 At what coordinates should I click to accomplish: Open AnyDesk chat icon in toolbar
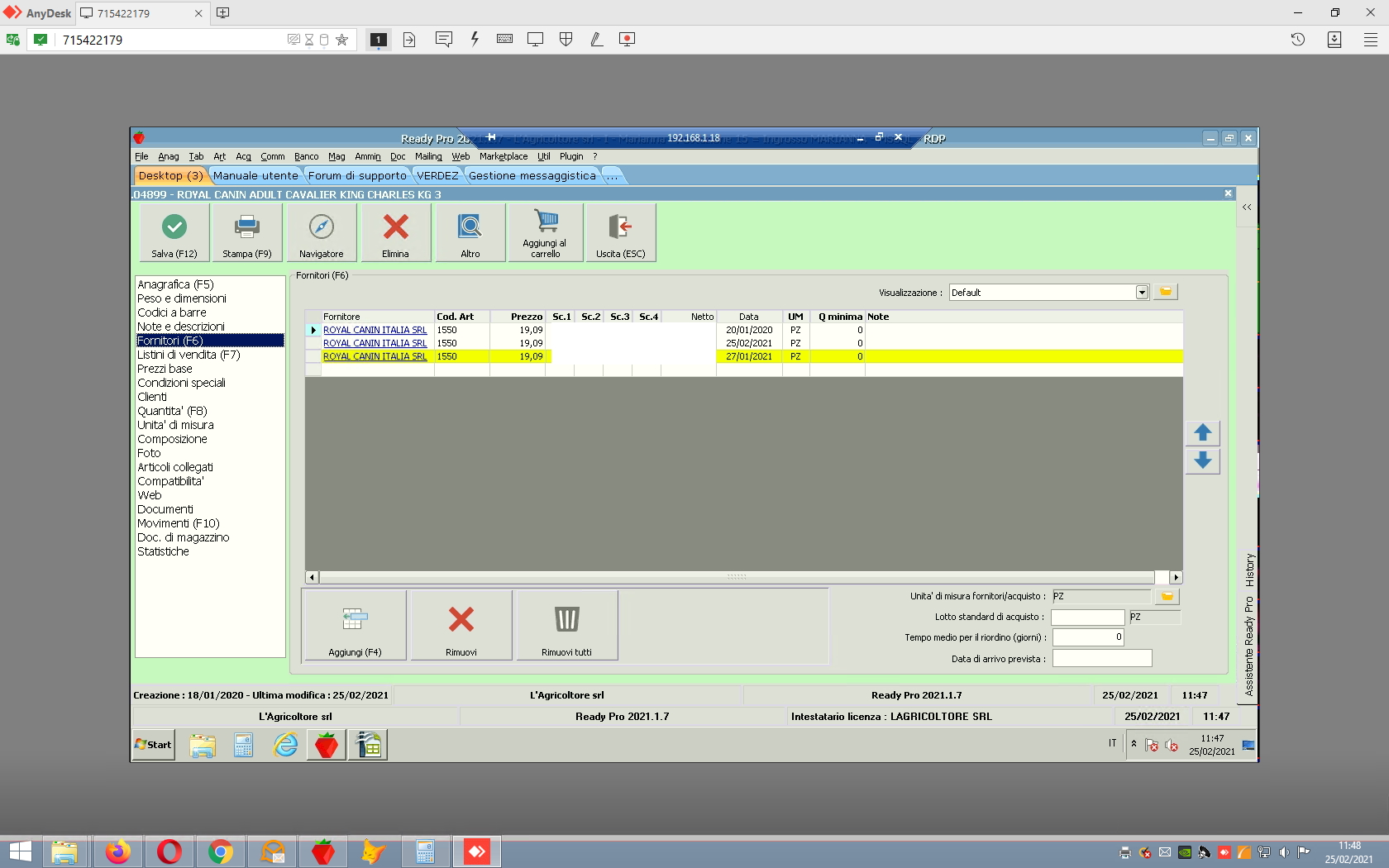click(x=444, y=39)
